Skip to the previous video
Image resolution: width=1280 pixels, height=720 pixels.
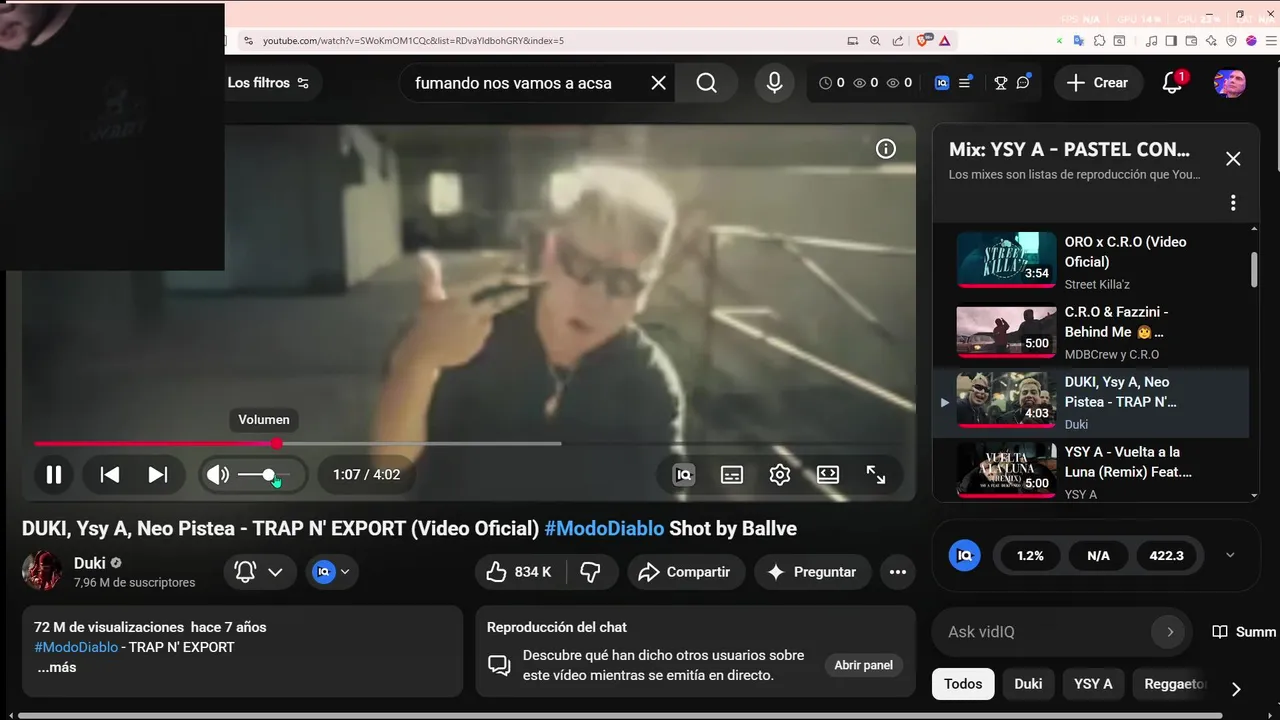pos(110,475)
